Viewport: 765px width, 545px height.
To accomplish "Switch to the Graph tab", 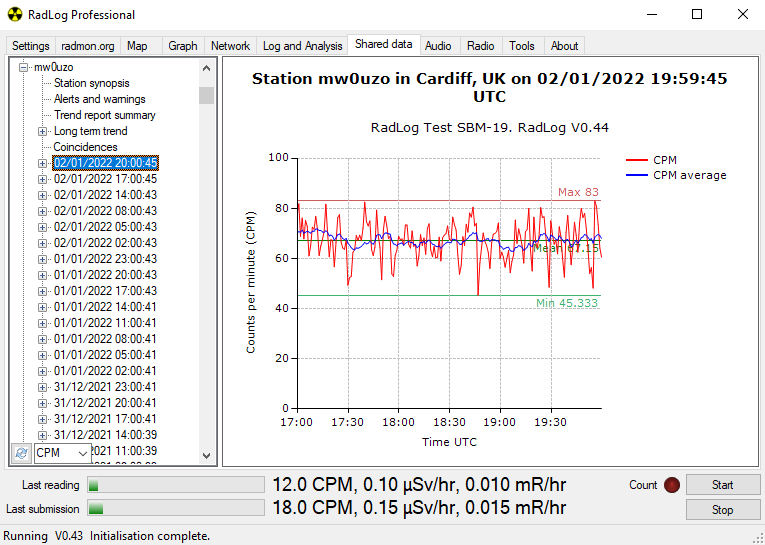I will click(x=183, y=46).
